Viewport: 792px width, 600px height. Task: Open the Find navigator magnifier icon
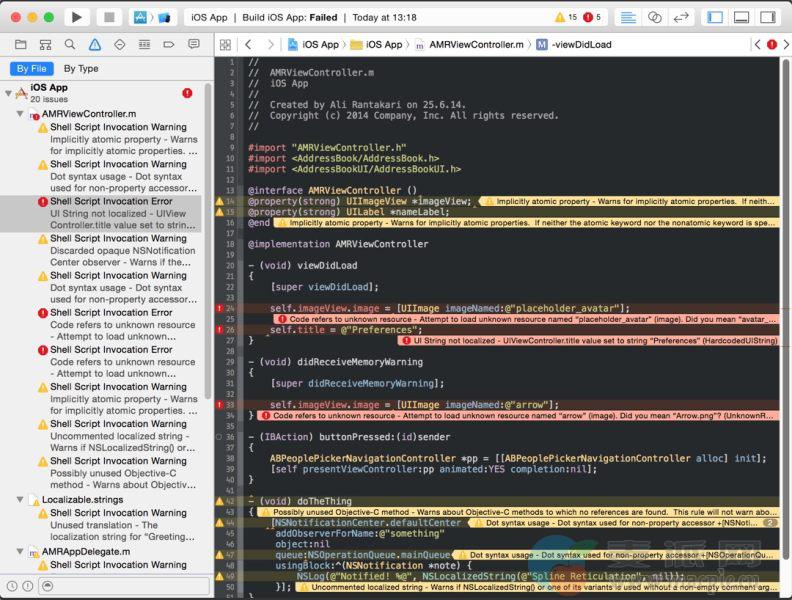coord(70,45)
